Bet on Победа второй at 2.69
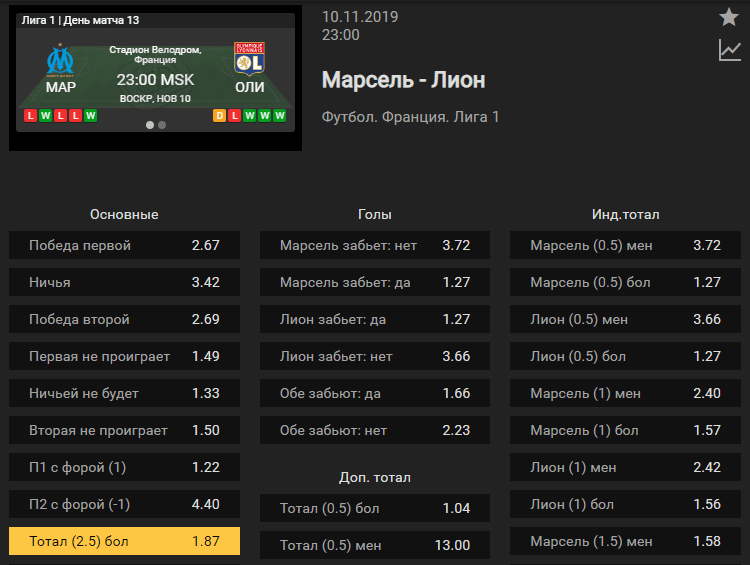The height and width of the screenshot is (565, 750). 124,319
